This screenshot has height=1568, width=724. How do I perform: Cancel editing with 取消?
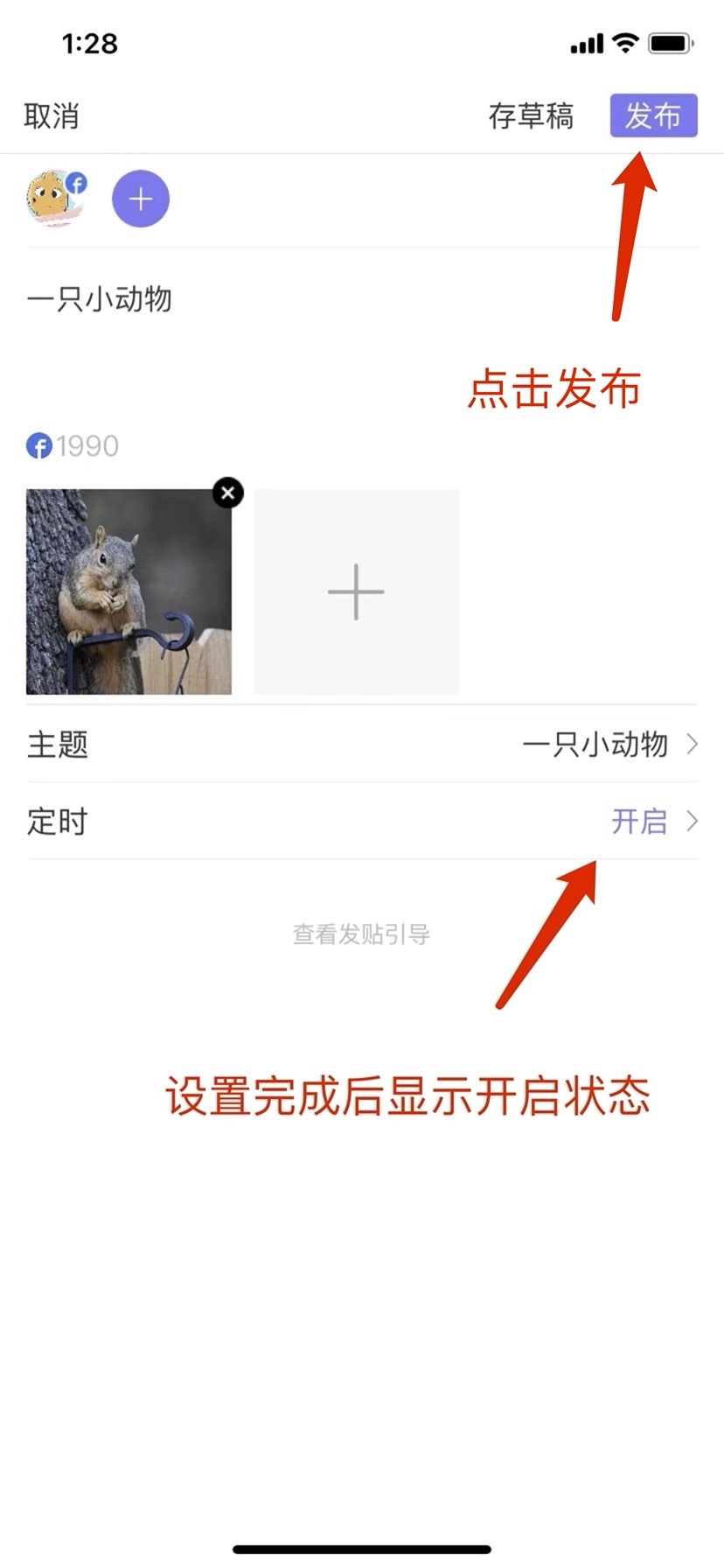[x=52, y=115]
